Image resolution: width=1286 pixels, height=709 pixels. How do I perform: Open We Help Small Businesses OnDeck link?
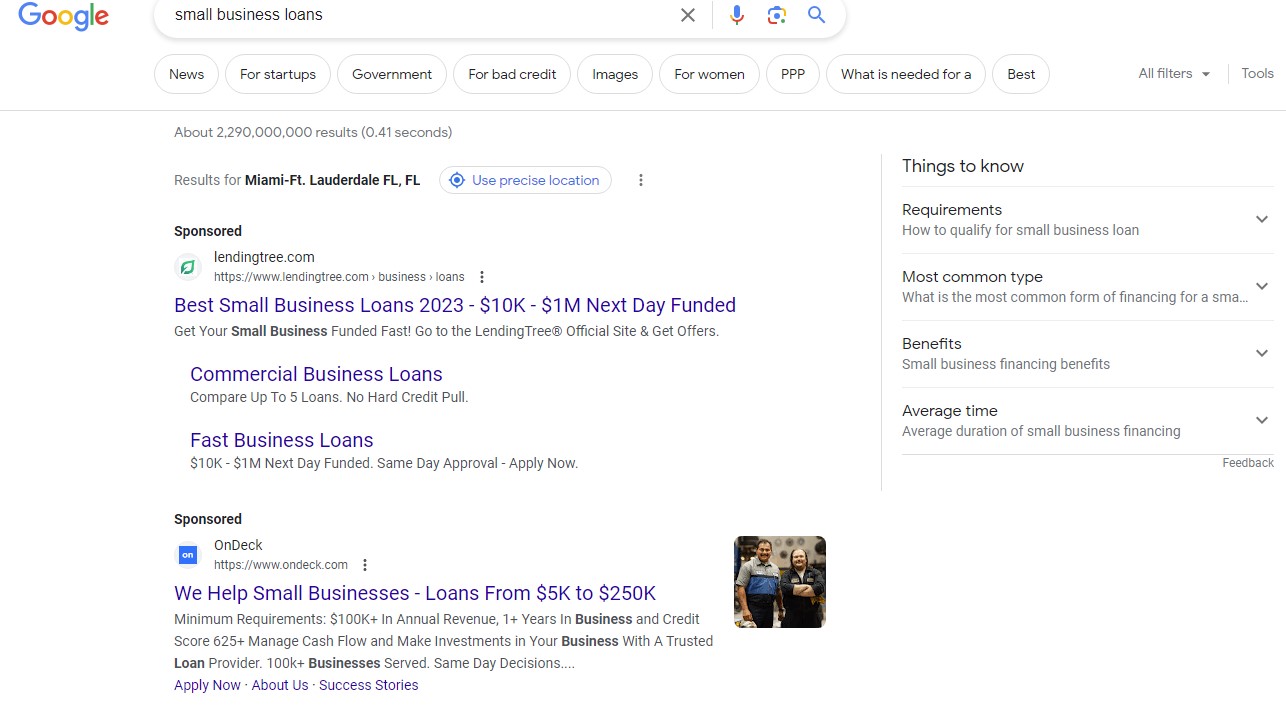(415, 593)
